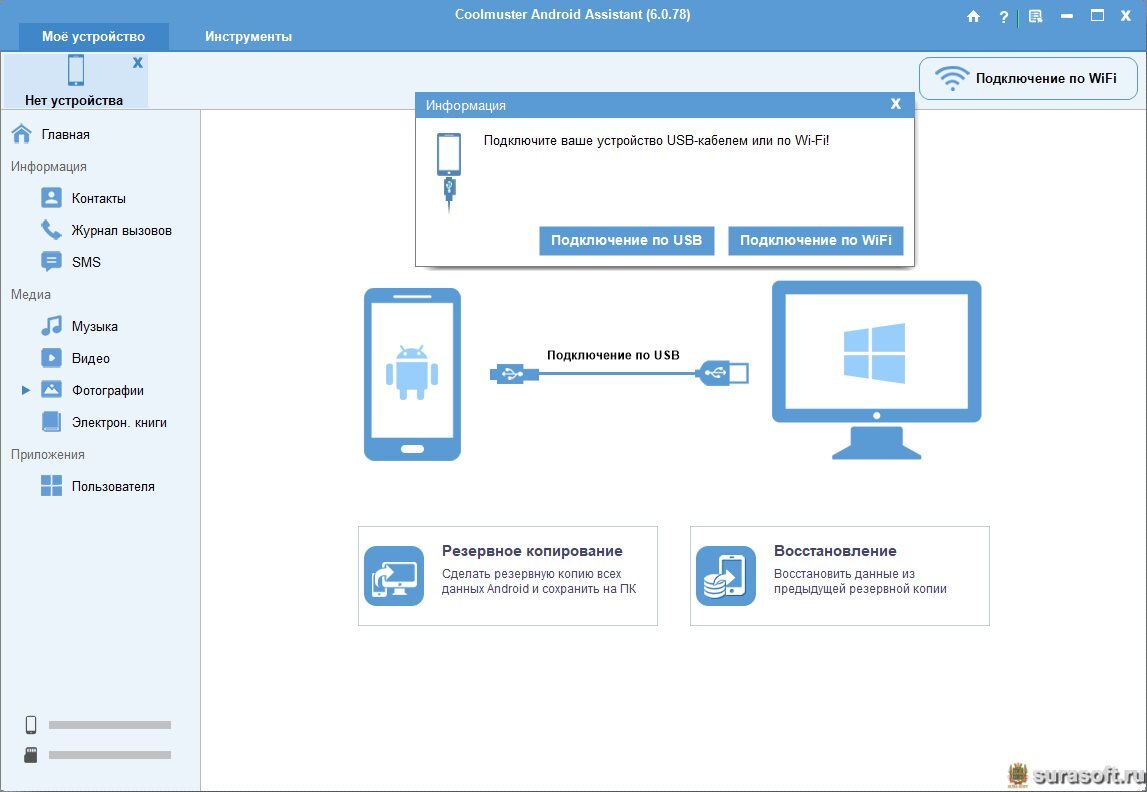Click the dialog message about USB-кабелем
The height and width of the screenshot is (792, 1147).
click(656, 140)
